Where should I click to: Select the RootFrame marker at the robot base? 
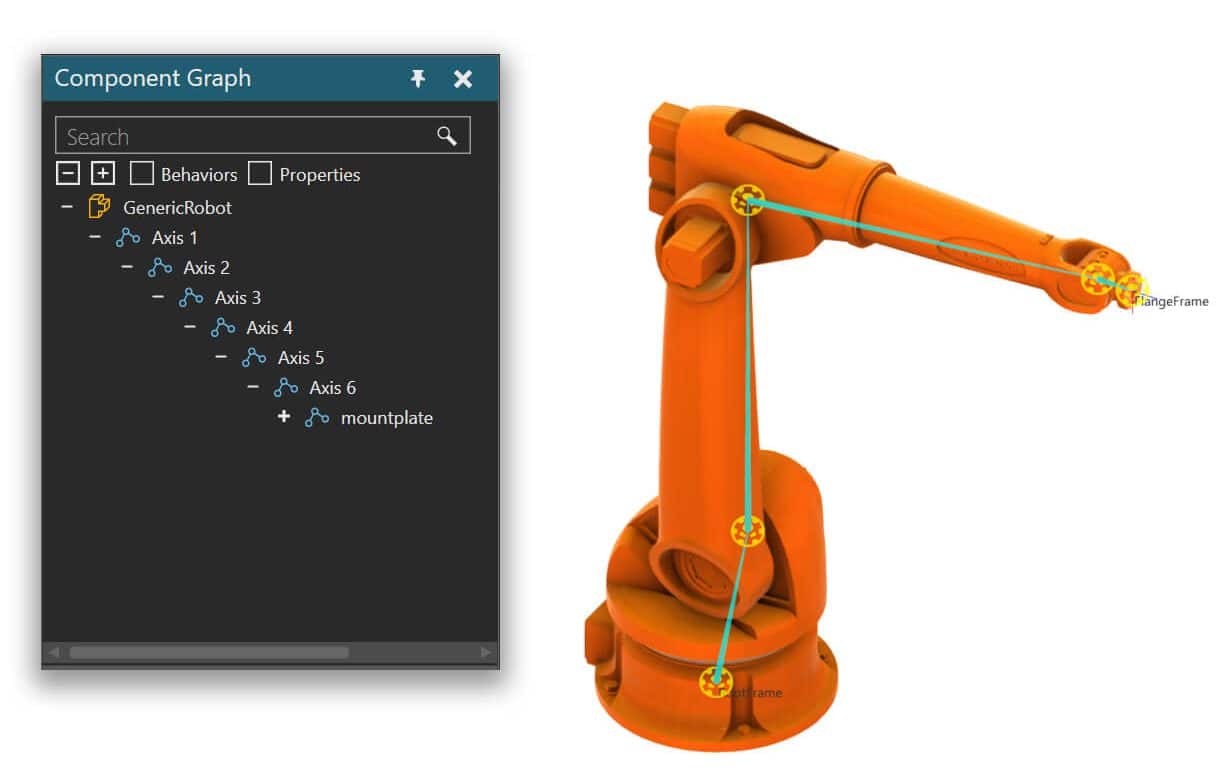tap(714, 682)
